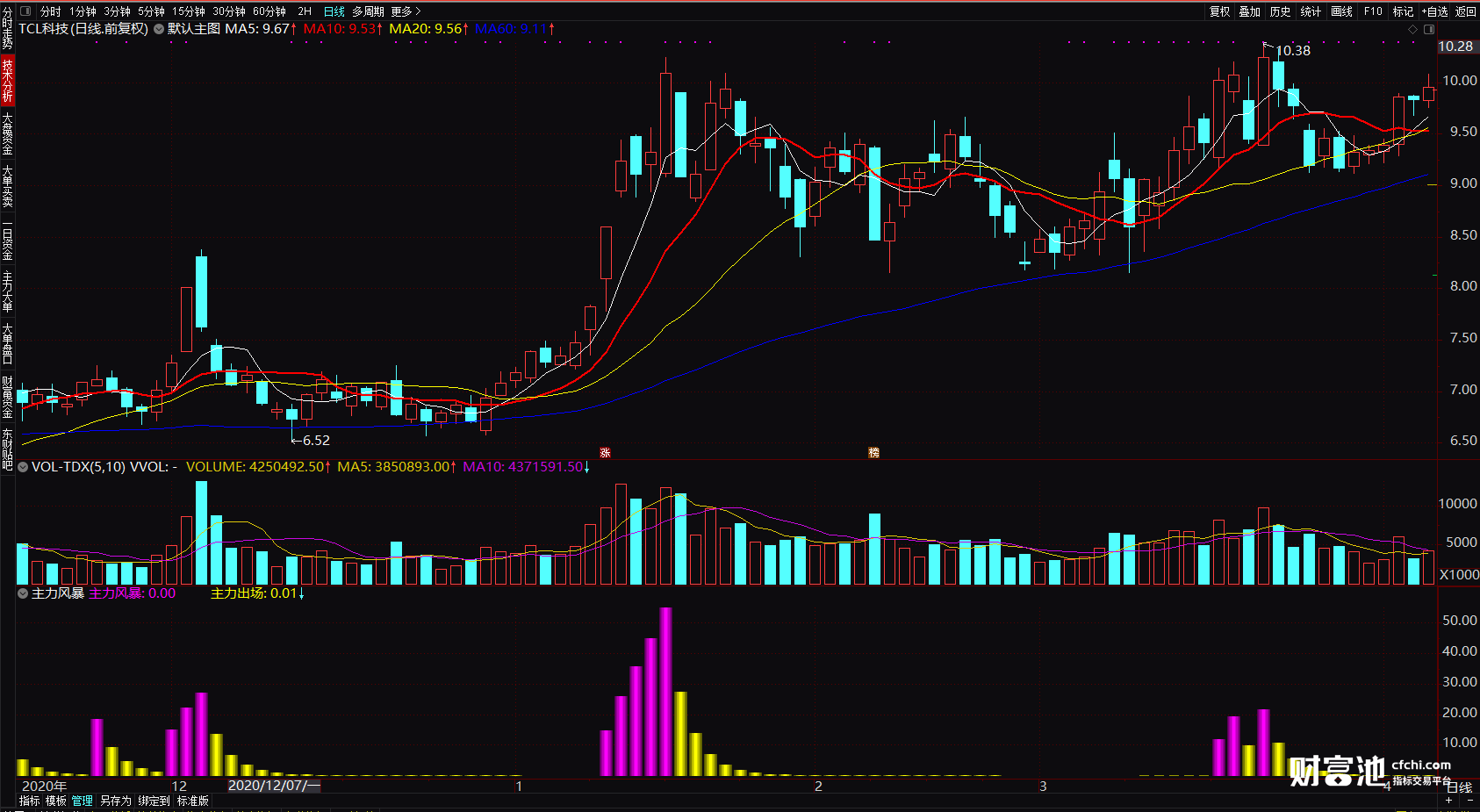1480x812 pixels.
Task: Open 历史 history button
Action: click(1280, 11)
